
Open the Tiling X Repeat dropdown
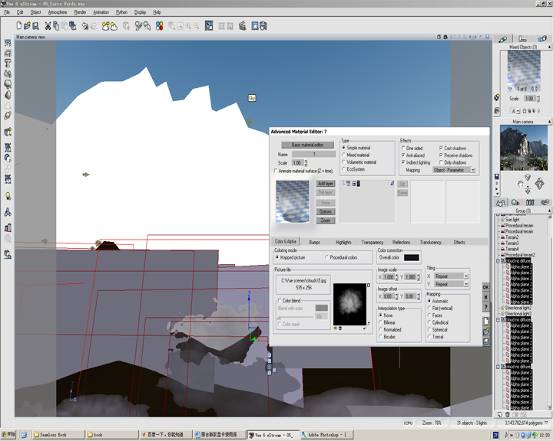coord(451,276)
